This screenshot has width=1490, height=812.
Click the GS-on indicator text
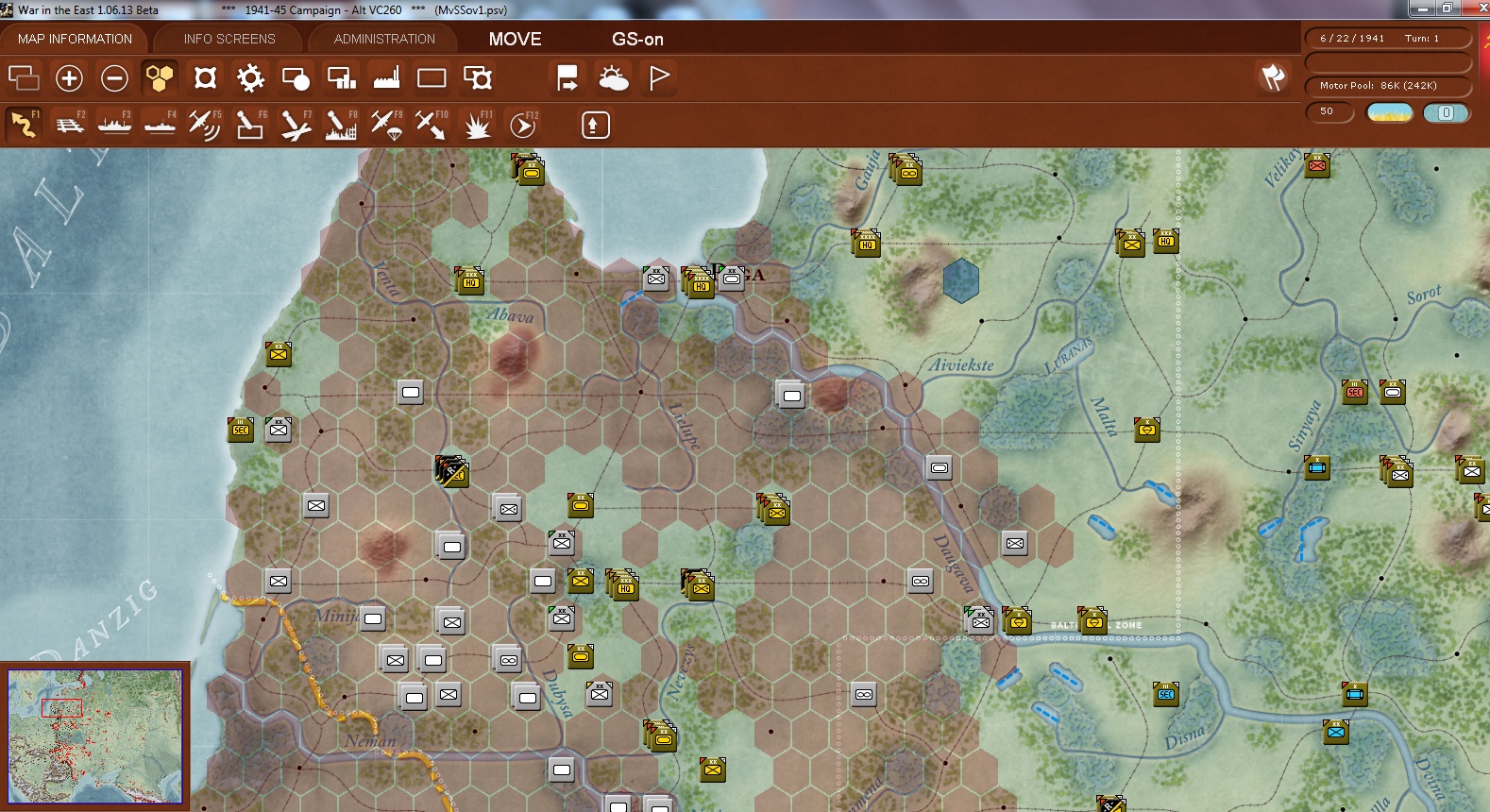(637, 39)
